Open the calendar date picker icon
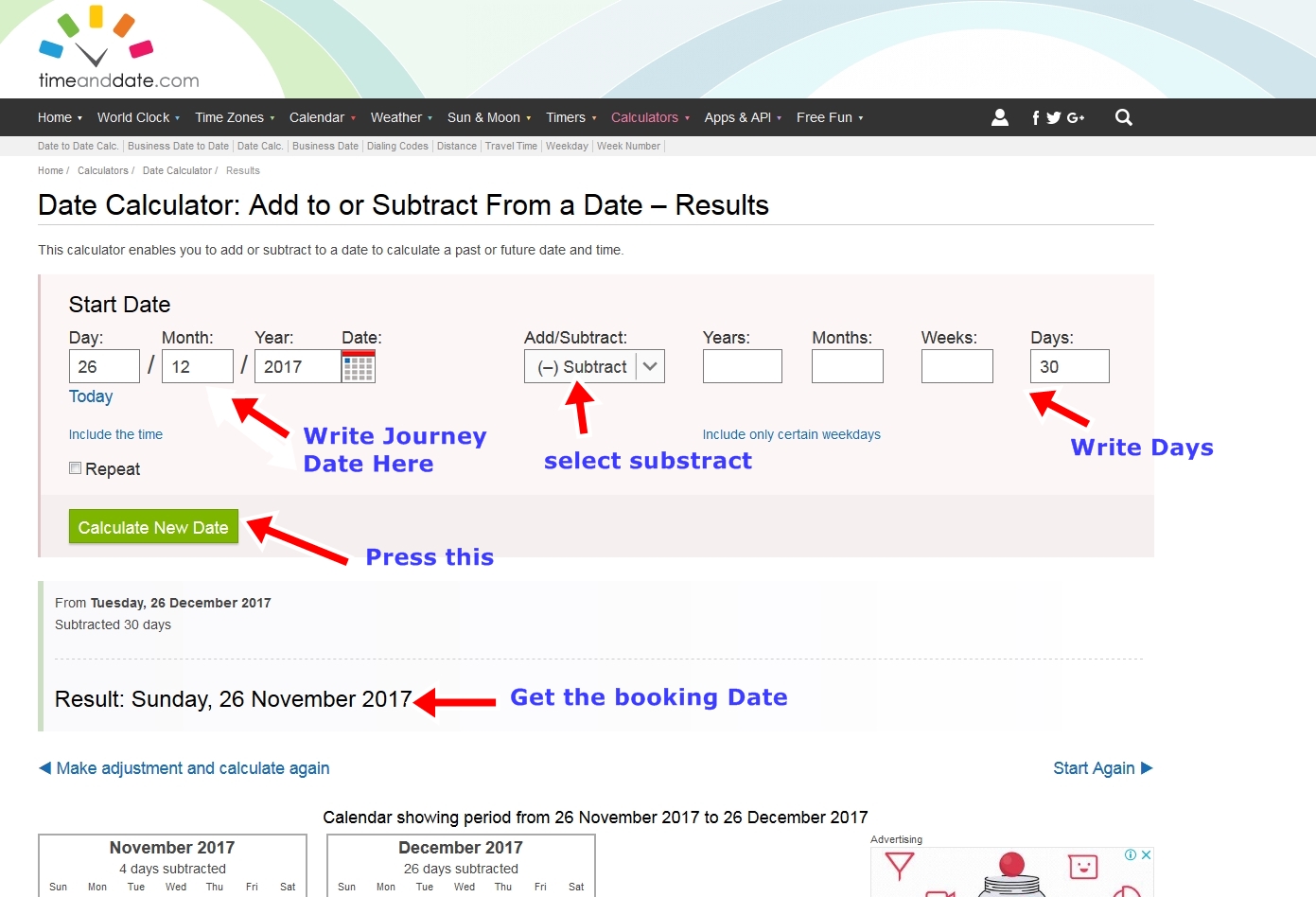The width and height of the screenshot is (1316, 897). 359,366
